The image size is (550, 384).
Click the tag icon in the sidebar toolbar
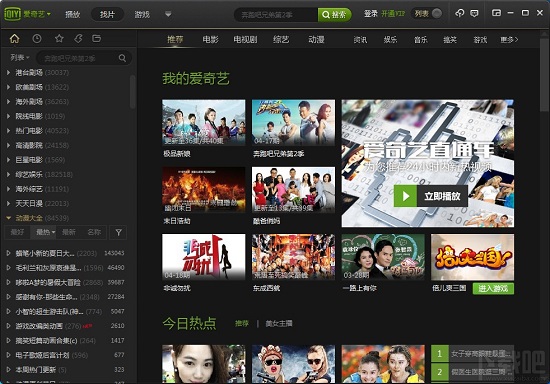coord(78,38)
